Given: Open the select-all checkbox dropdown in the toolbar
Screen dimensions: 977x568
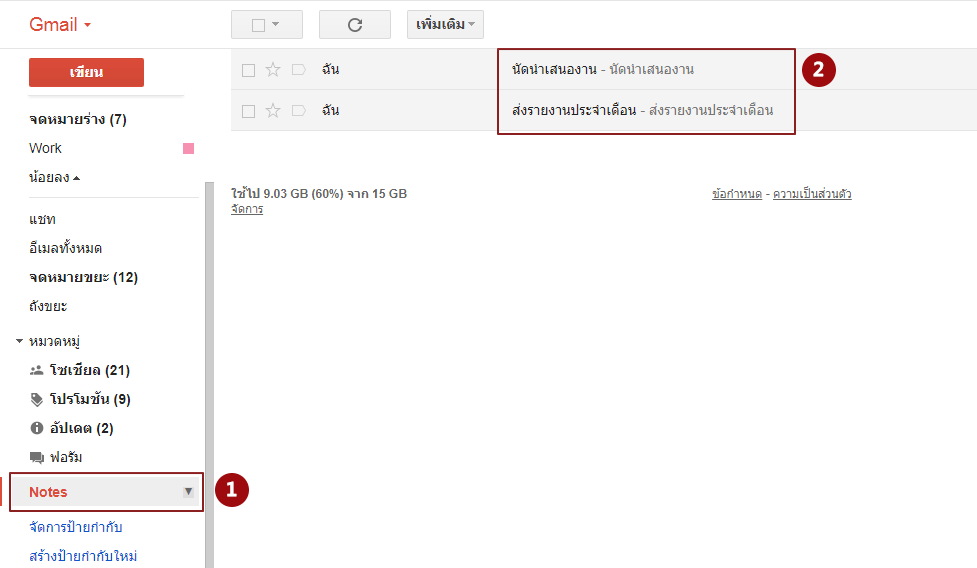Looking at the screenshot, I should tap(275, 25).
